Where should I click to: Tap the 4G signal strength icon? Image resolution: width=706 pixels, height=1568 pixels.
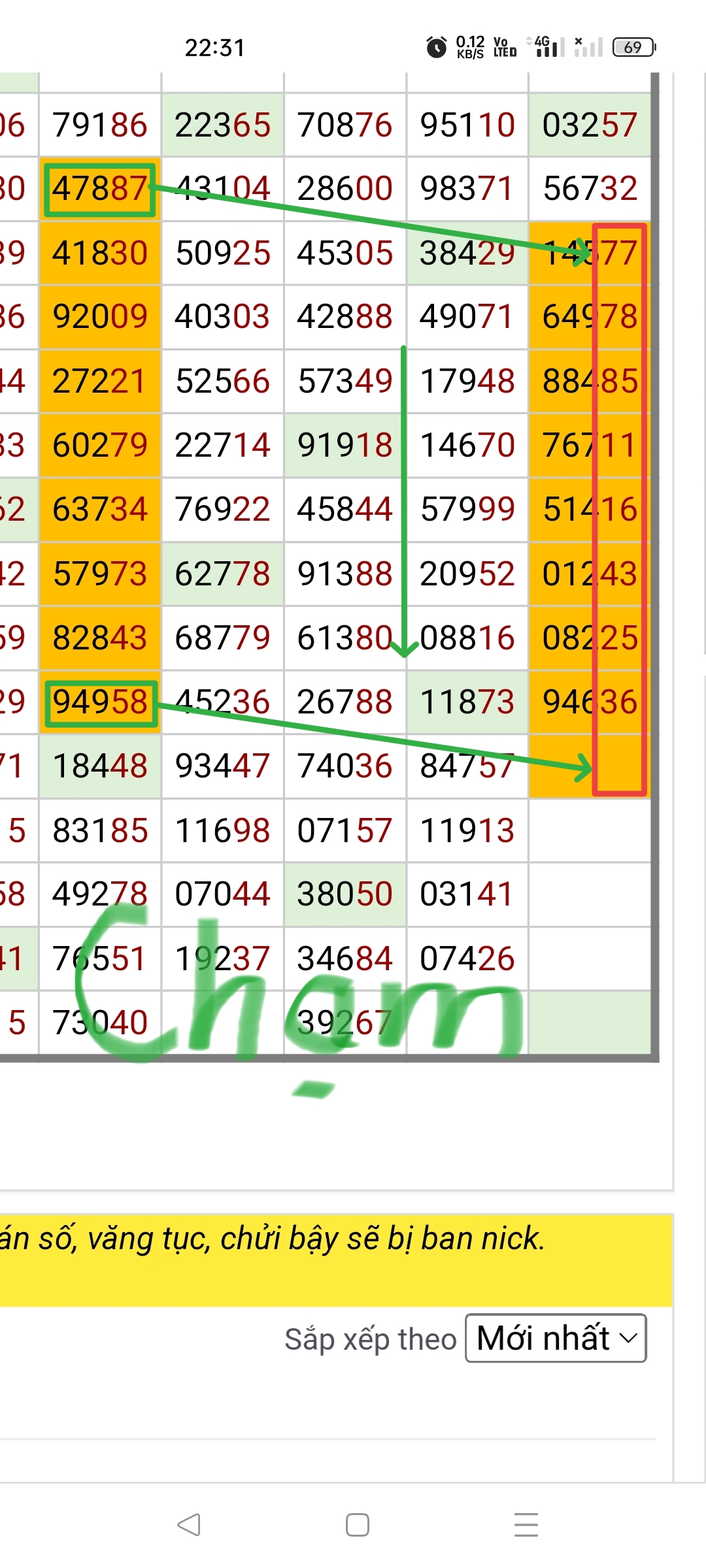(546, 47)
